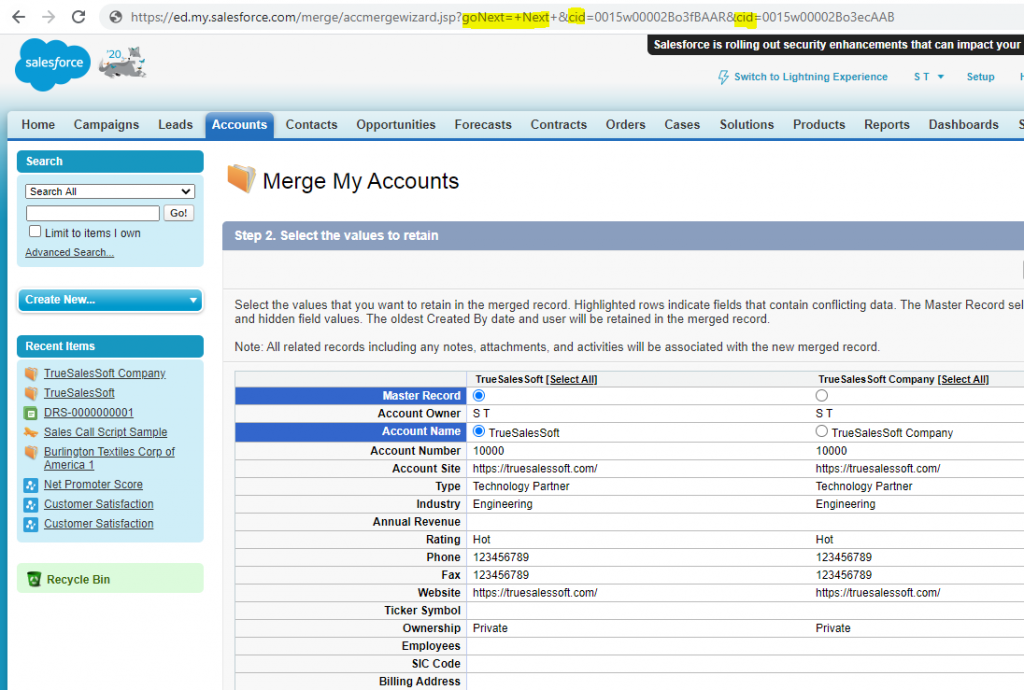
Task: Open the DRS-0000000001 recent item
Action: pyautogui.click(x=89, y=413)
